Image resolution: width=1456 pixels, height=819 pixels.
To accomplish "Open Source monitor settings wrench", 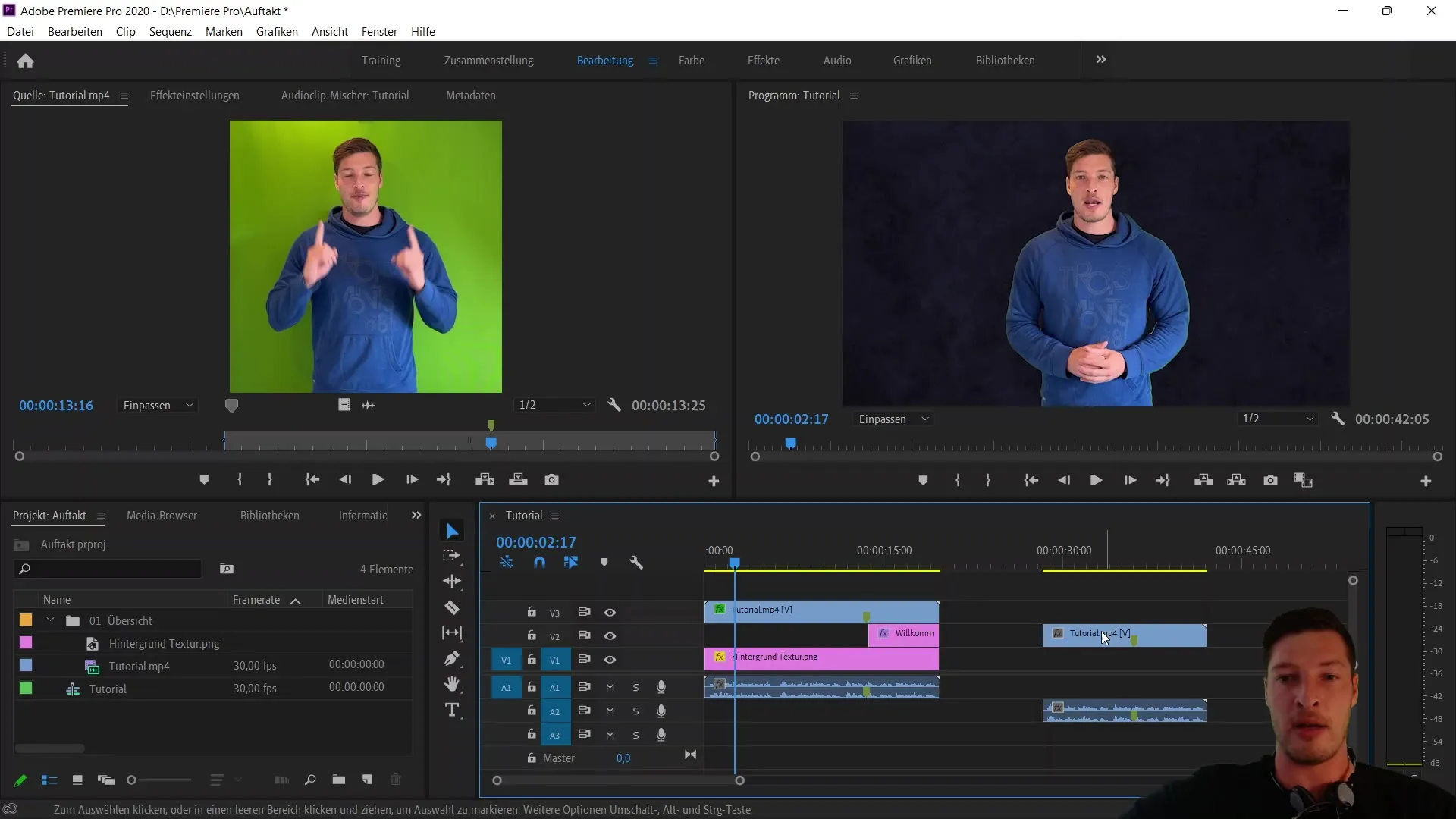I will [x=614, y=405].
